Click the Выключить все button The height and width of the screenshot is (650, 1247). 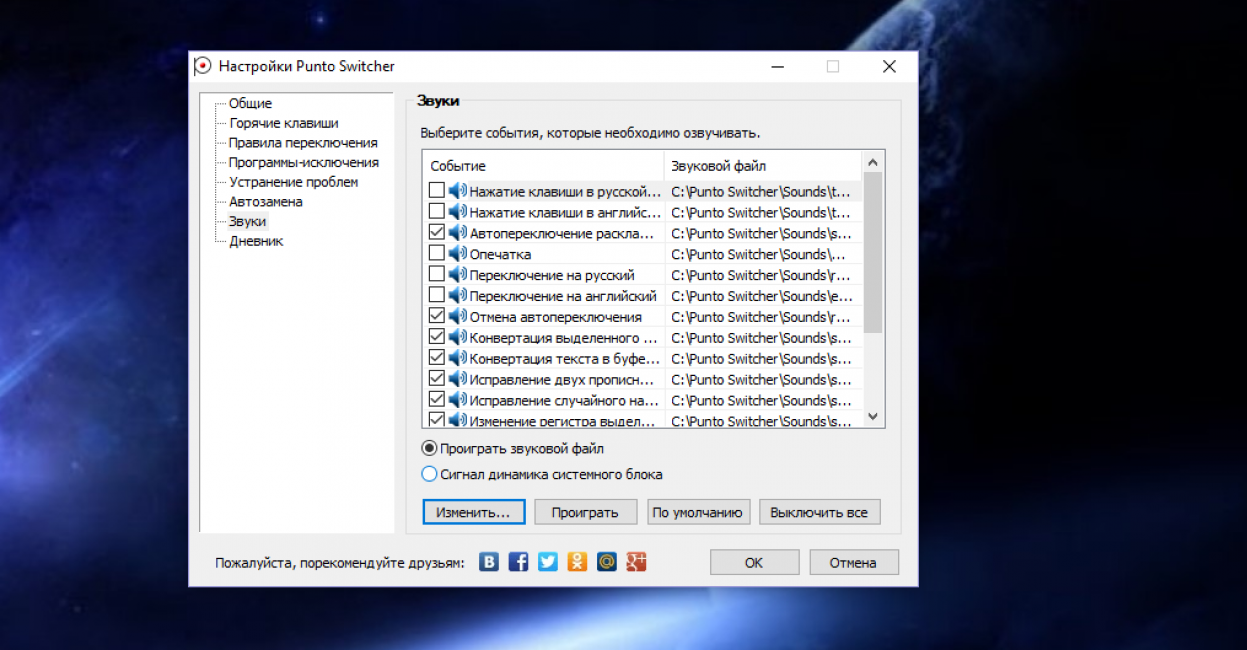(x=819, y=512)
